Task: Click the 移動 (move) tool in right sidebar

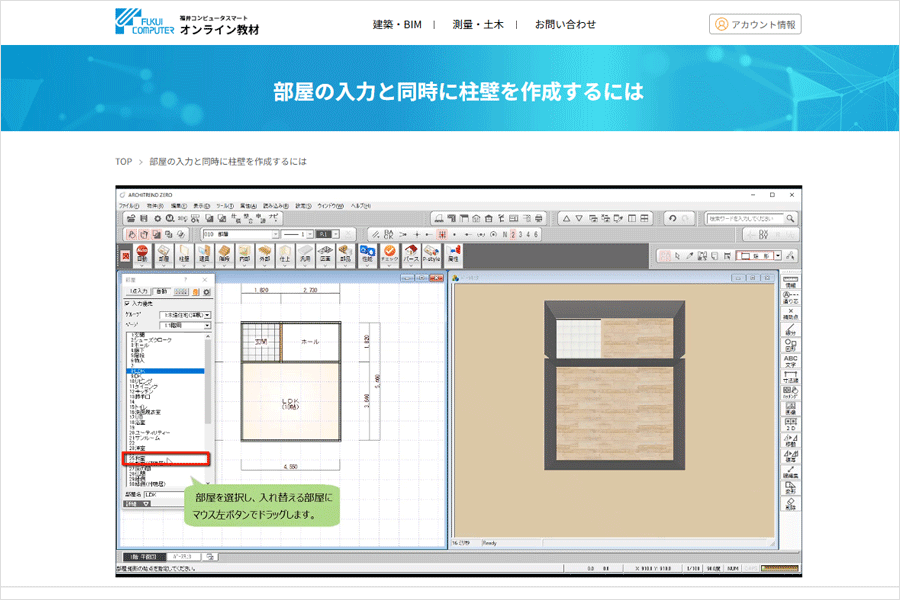Action: coord(790,443)
